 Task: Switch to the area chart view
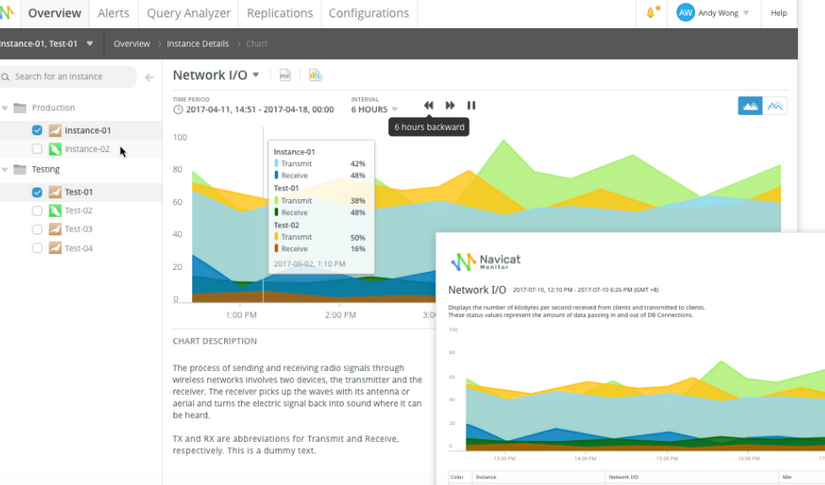[x=750, y=106]
